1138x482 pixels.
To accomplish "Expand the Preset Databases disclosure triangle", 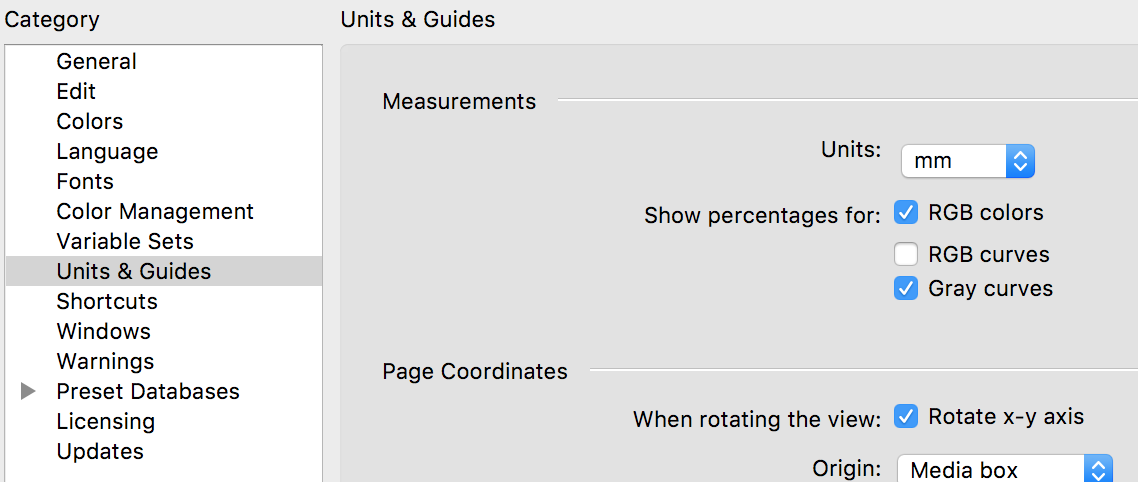I will (28, 391).
